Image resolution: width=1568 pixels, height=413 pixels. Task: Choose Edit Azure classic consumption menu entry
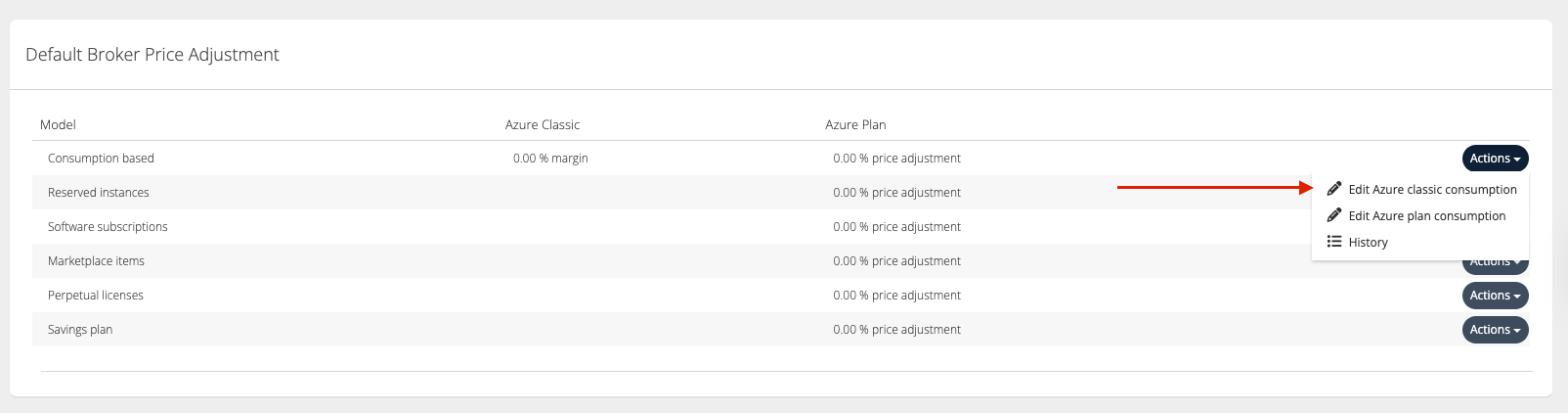tap(1432, 190)
